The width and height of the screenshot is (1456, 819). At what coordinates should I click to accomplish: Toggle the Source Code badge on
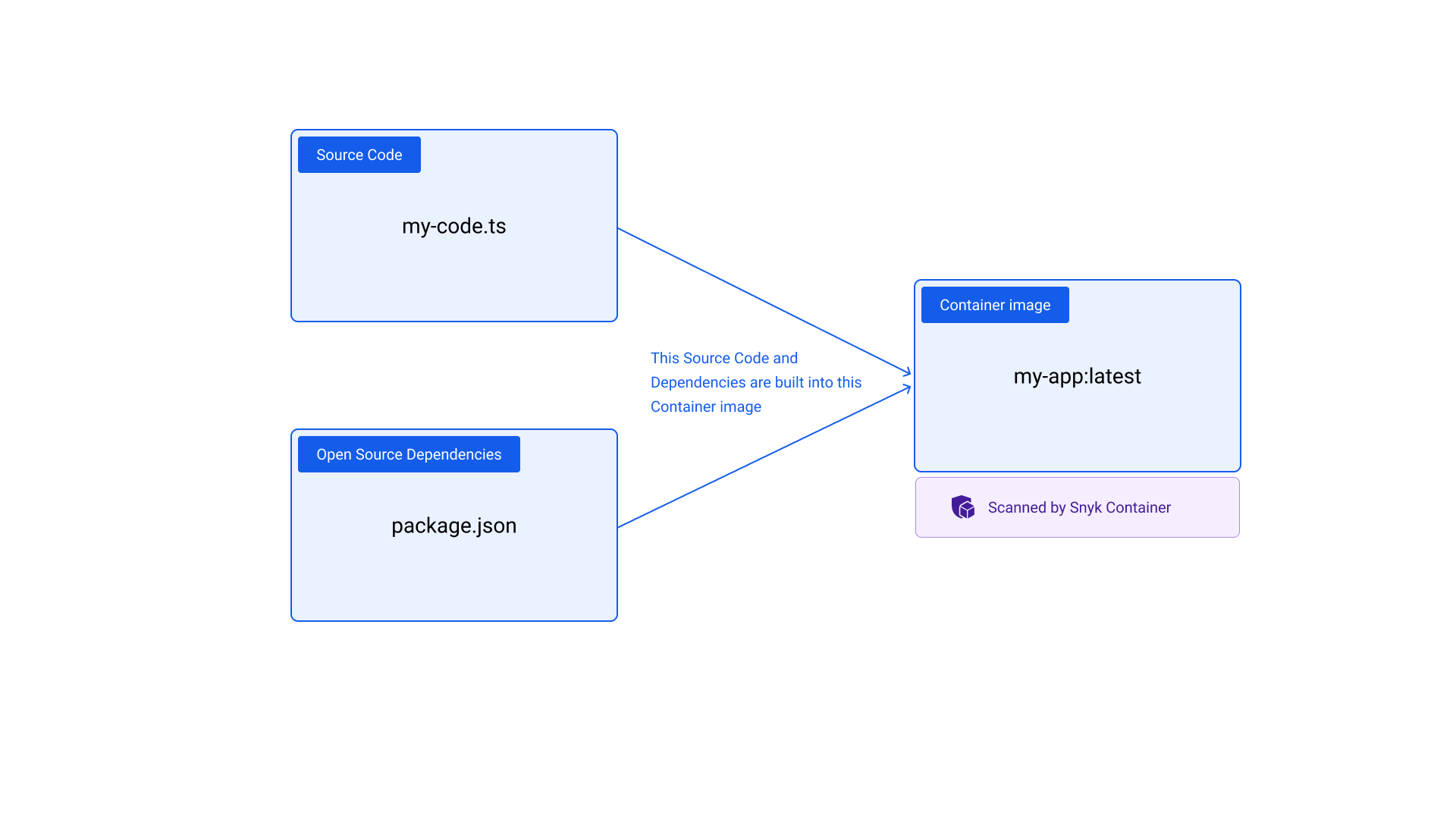(359, 154)
